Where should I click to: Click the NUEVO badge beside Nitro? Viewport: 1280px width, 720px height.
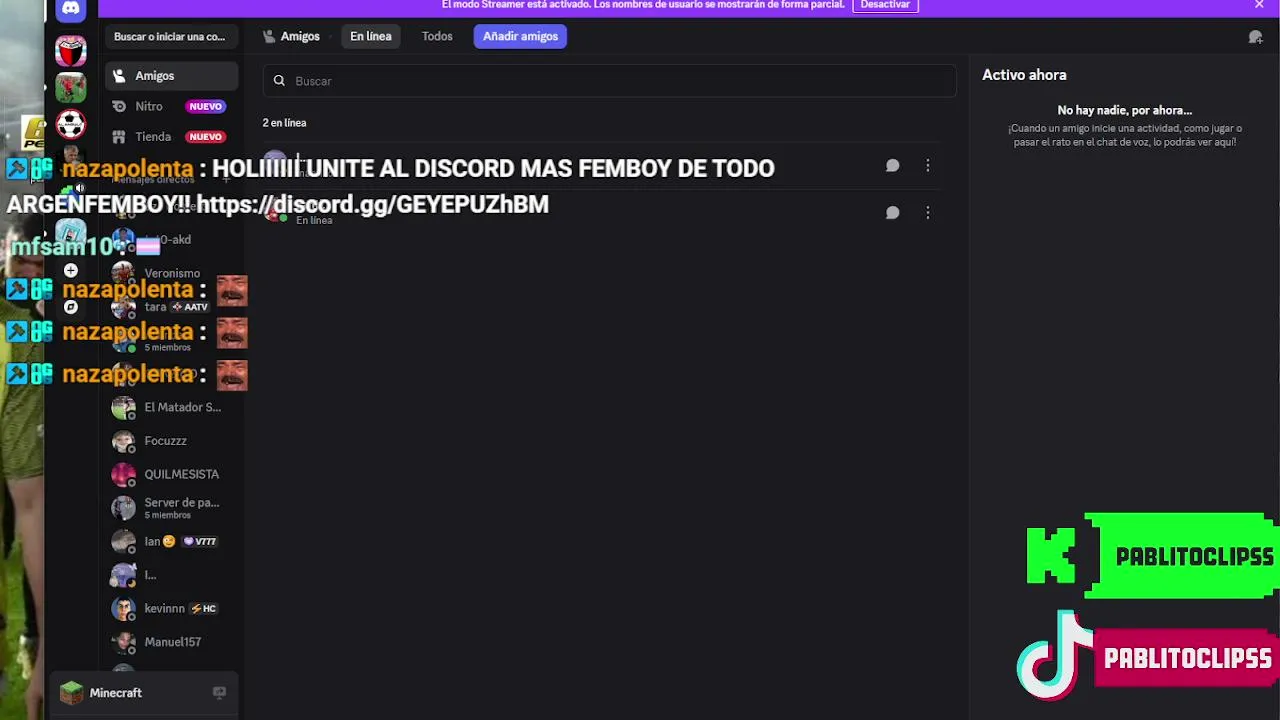pos(205,106)
